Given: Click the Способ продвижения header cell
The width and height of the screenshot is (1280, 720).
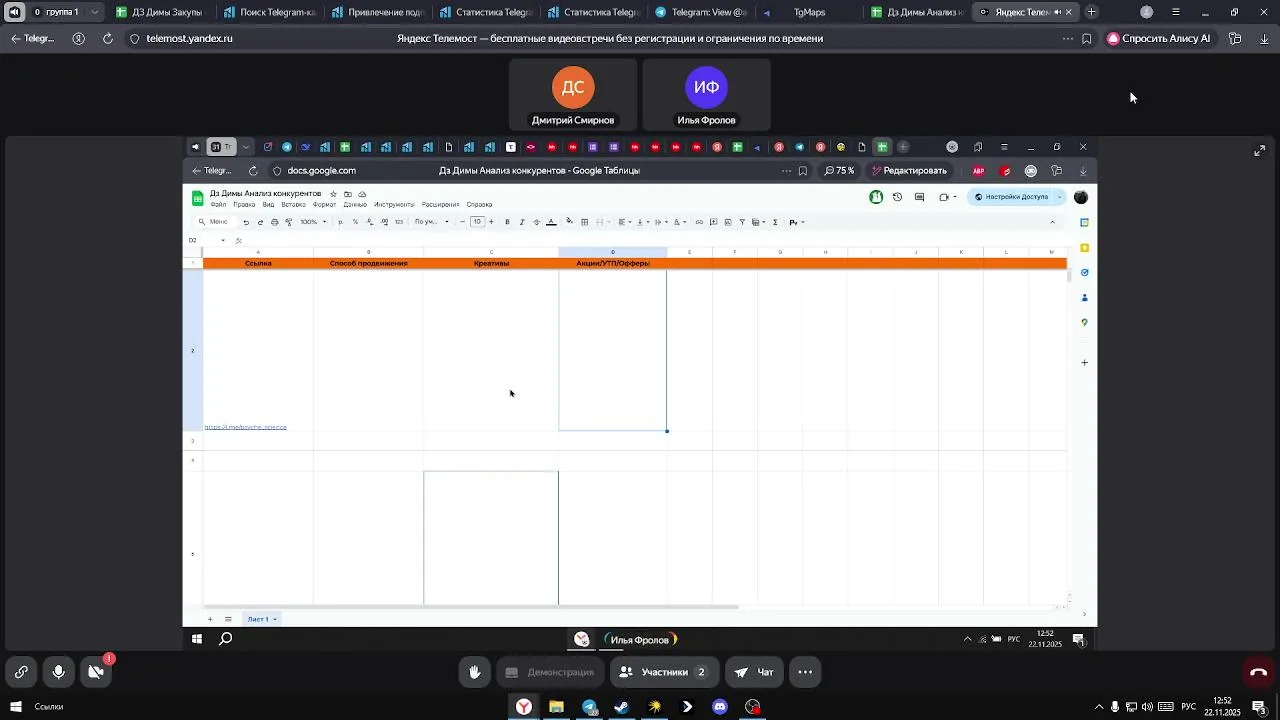Looking at the screenshot, I should pos(368,263).
